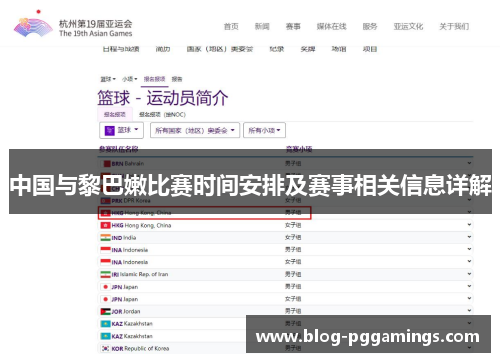
Task: Select the underlined 报名报项 breadcrumb tab
Action: coord(154,79)
